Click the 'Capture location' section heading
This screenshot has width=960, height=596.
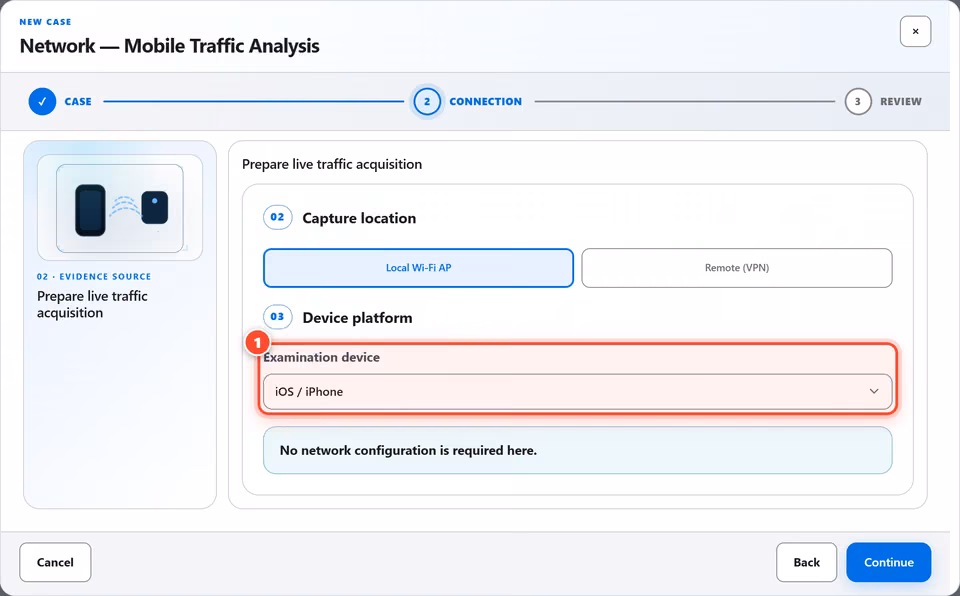click(x=359, y=218)
